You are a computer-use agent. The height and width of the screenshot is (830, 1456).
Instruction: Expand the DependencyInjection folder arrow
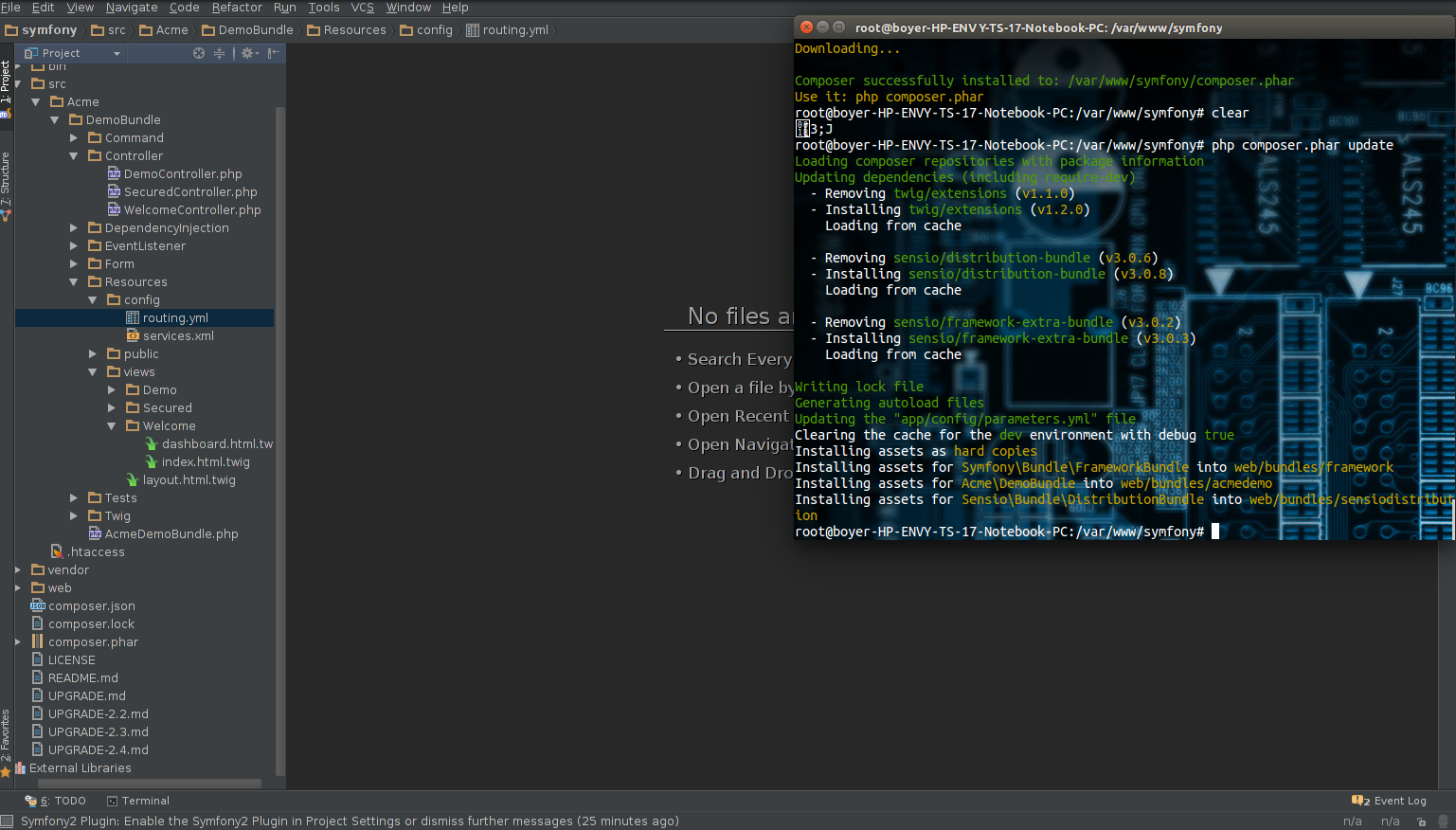[74, 228]
